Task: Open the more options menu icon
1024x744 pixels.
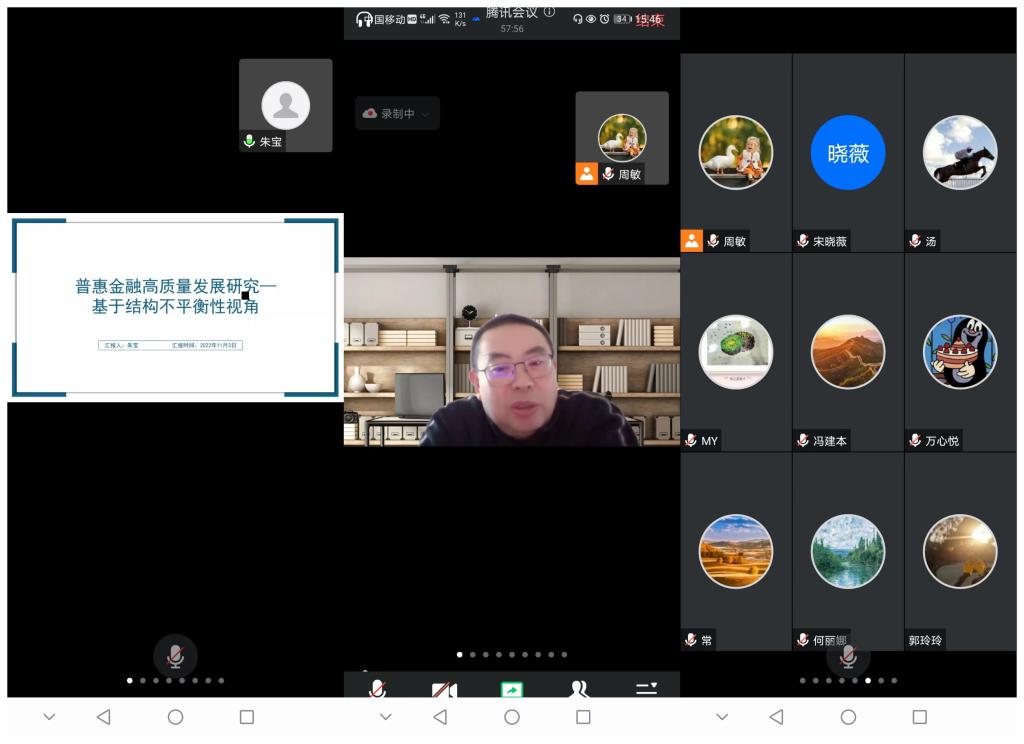Action: click(x=647, y=688)
